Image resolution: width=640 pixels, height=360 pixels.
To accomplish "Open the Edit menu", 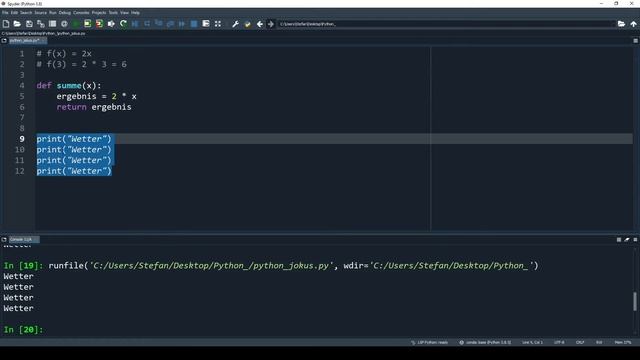I will (x=14, y=13).
